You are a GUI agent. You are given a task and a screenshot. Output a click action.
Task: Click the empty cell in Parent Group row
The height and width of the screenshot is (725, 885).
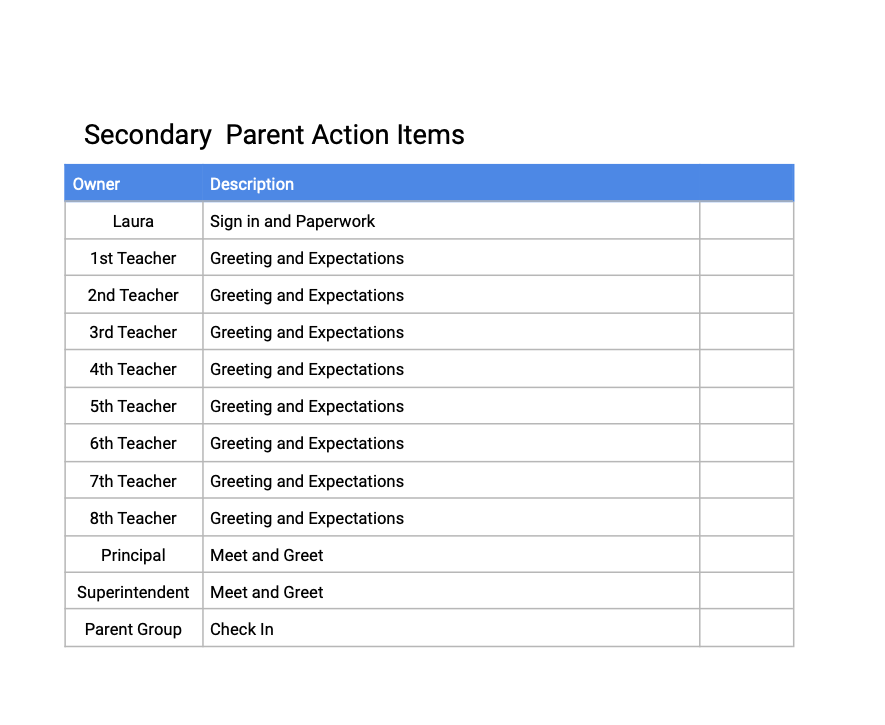(x=746, y=629)
